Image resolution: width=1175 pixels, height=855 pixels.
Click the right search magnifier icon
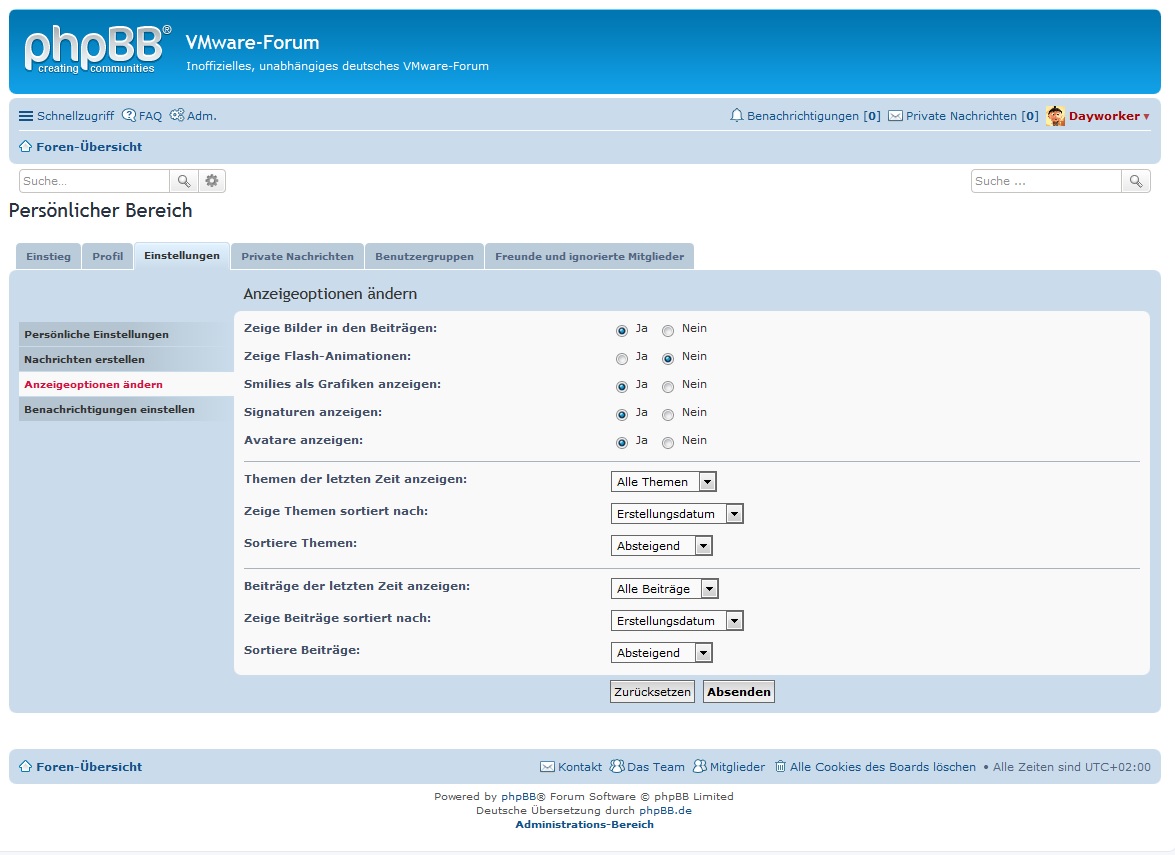[x=1135, y=181]
